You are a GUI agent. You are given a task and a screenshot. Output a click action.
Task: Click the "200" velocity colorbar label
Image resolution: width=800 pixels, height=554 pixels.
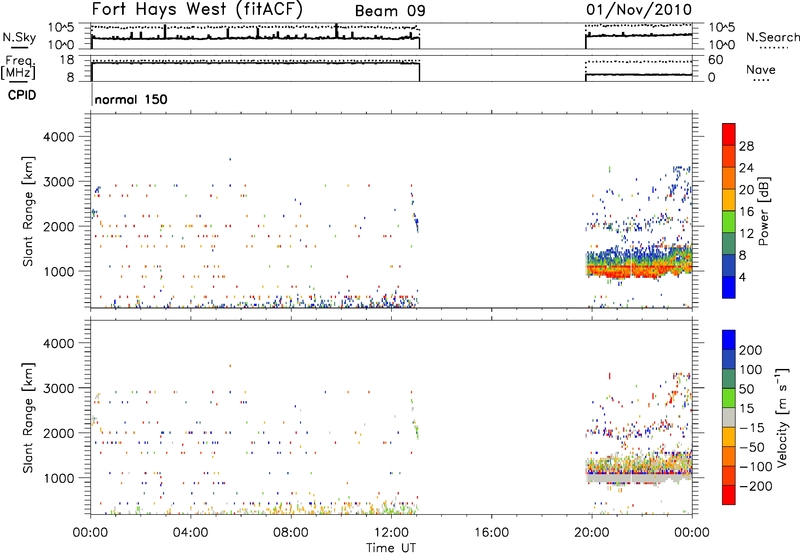(x=751, y=350)
